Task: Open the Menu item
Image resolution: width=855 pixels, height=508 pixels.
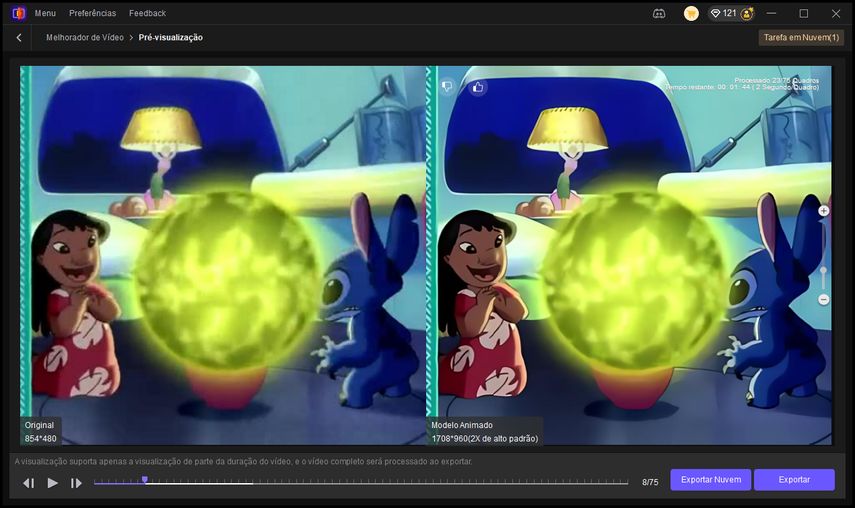Action: click(x=45, y=13)
